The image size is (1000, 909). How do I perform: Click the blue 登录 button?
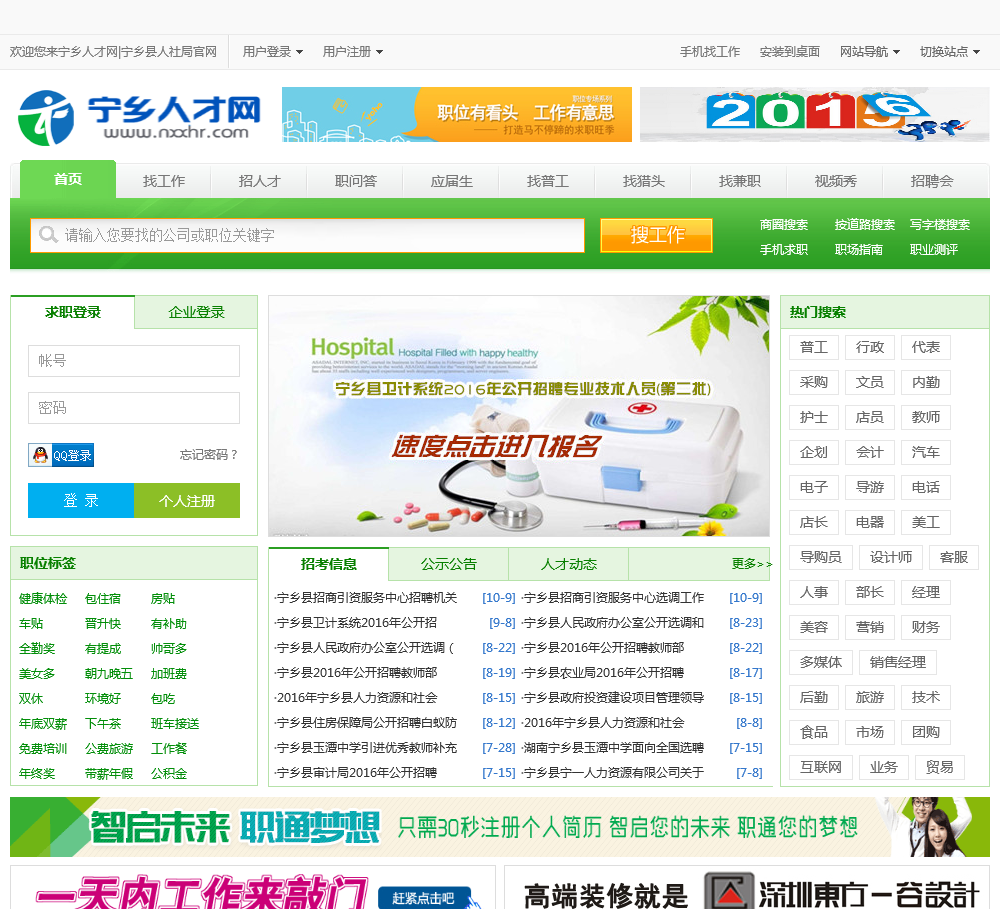pos(81,501)
